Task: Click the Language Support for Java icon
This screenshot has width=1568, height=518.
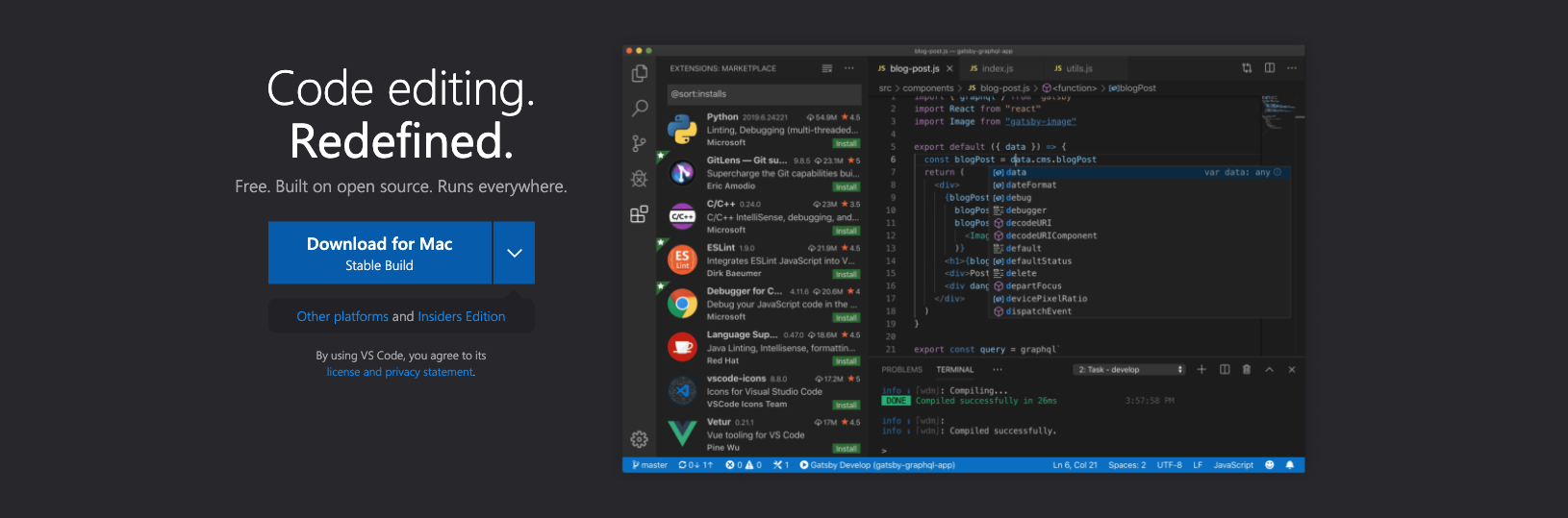Action: click(x=682, y=347)
